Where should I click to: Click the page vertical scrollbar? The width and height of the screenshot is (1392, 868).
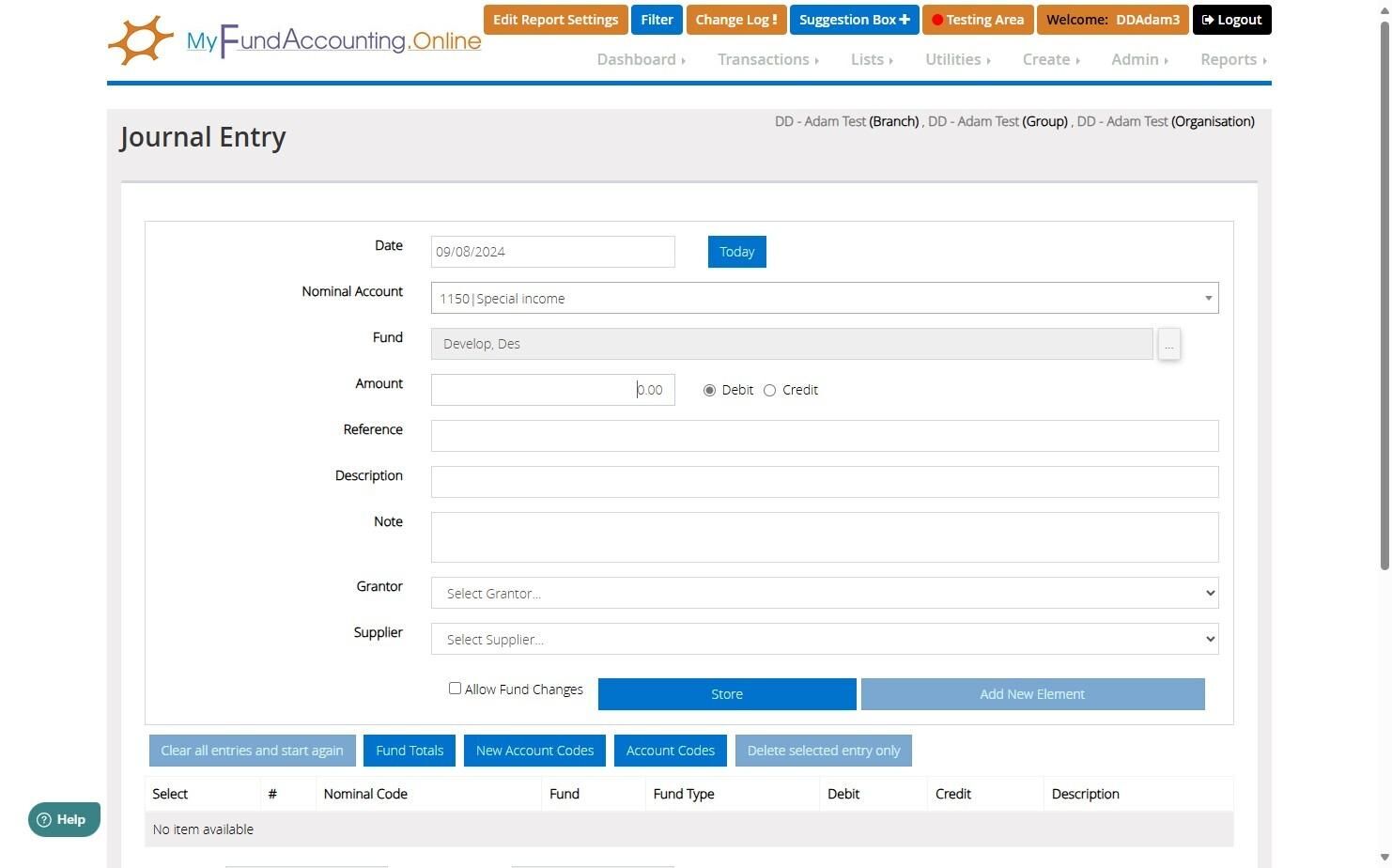pyautogui.click(x=1384, y=293)
